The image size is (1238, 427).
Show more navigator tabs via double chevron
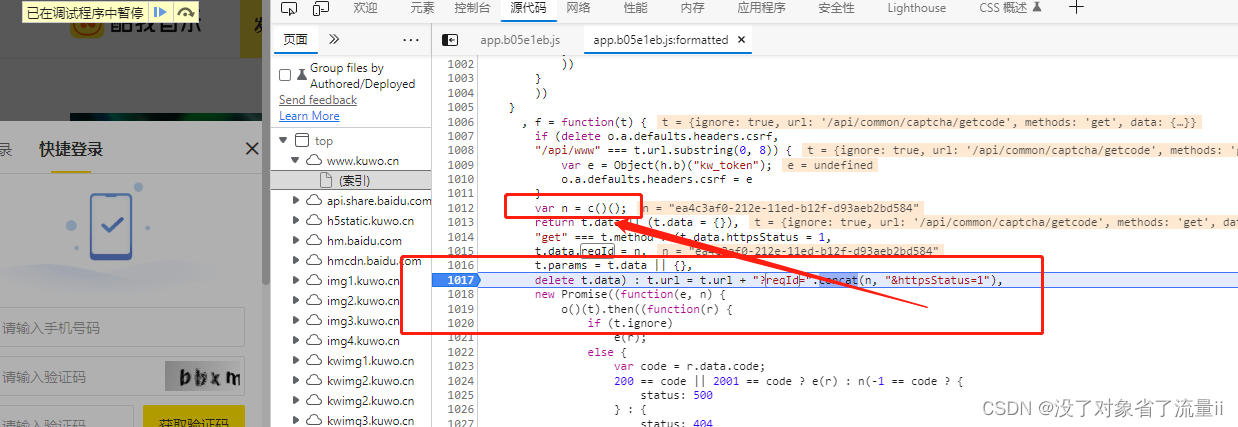[x=334, y=40]
